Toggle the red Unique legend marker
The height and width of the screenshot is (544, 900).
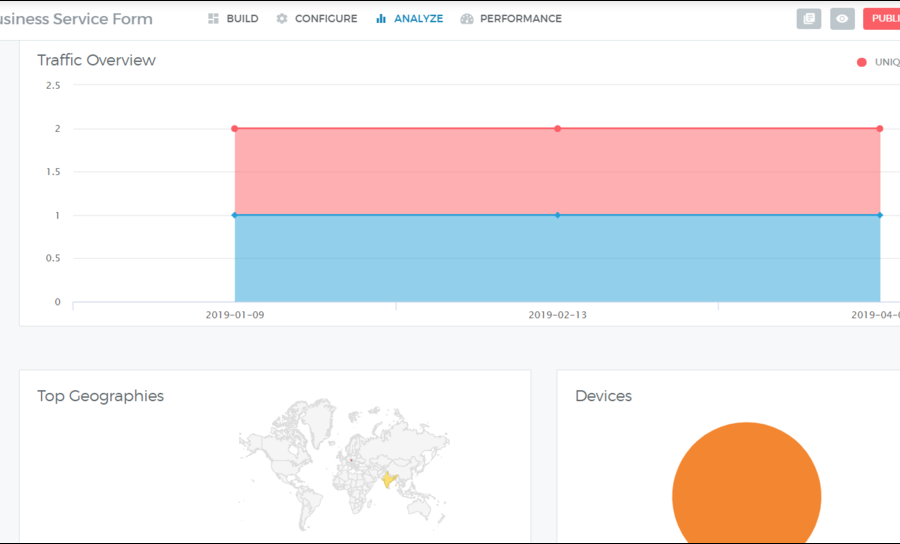(862, 62)
